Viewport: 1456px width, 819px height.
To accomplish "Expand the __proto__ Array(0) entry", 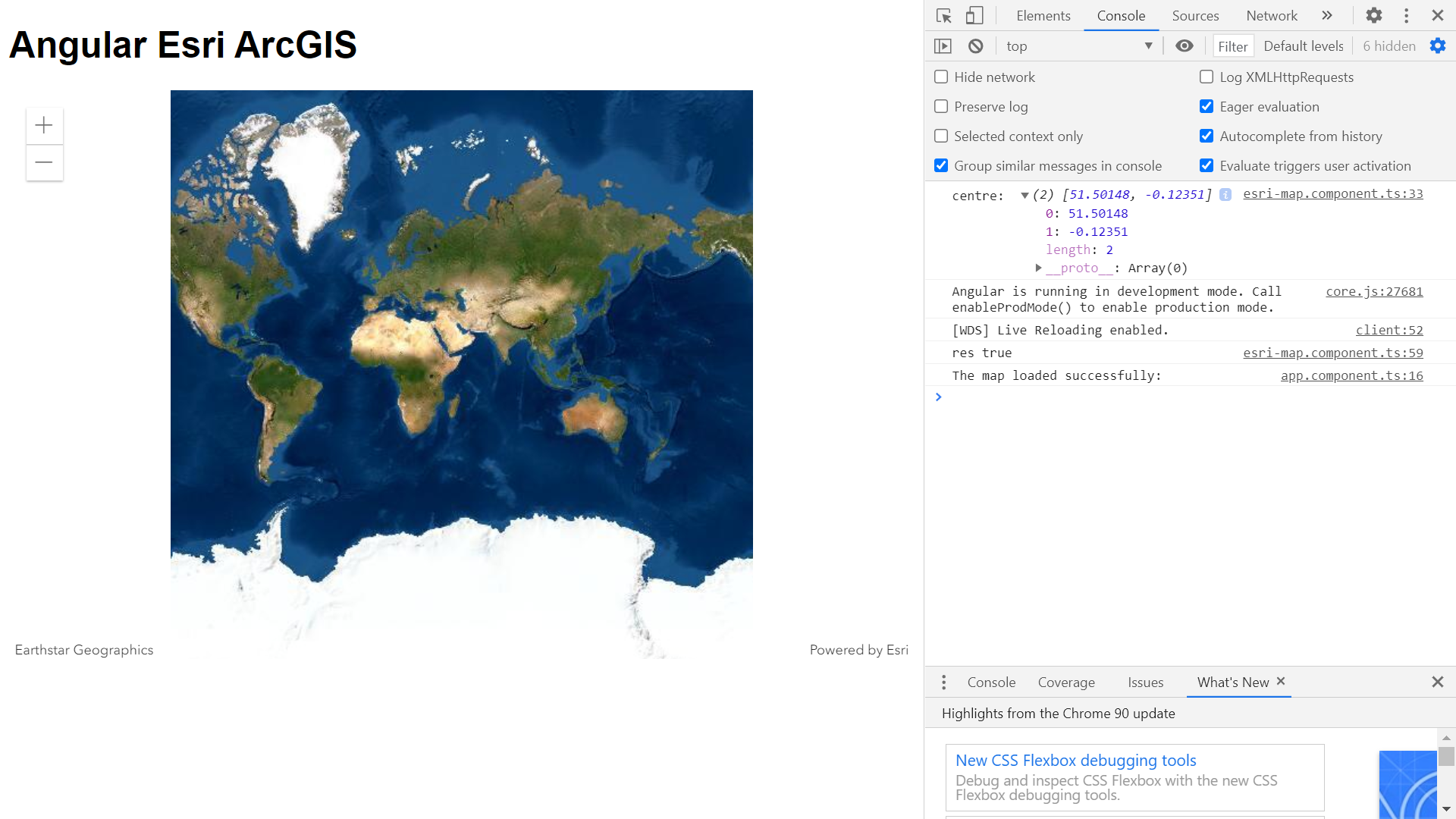I will pos(1038,268).
